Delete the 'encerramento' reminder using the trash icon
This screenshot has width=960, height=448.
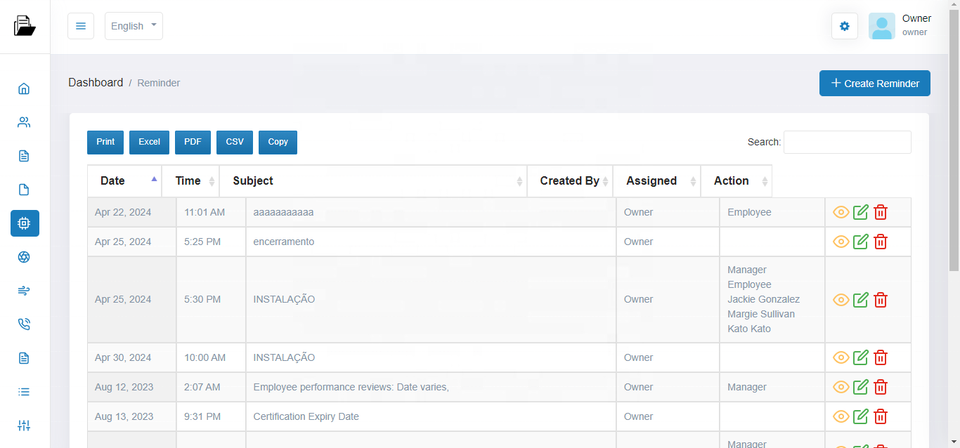tap(880, 241)
